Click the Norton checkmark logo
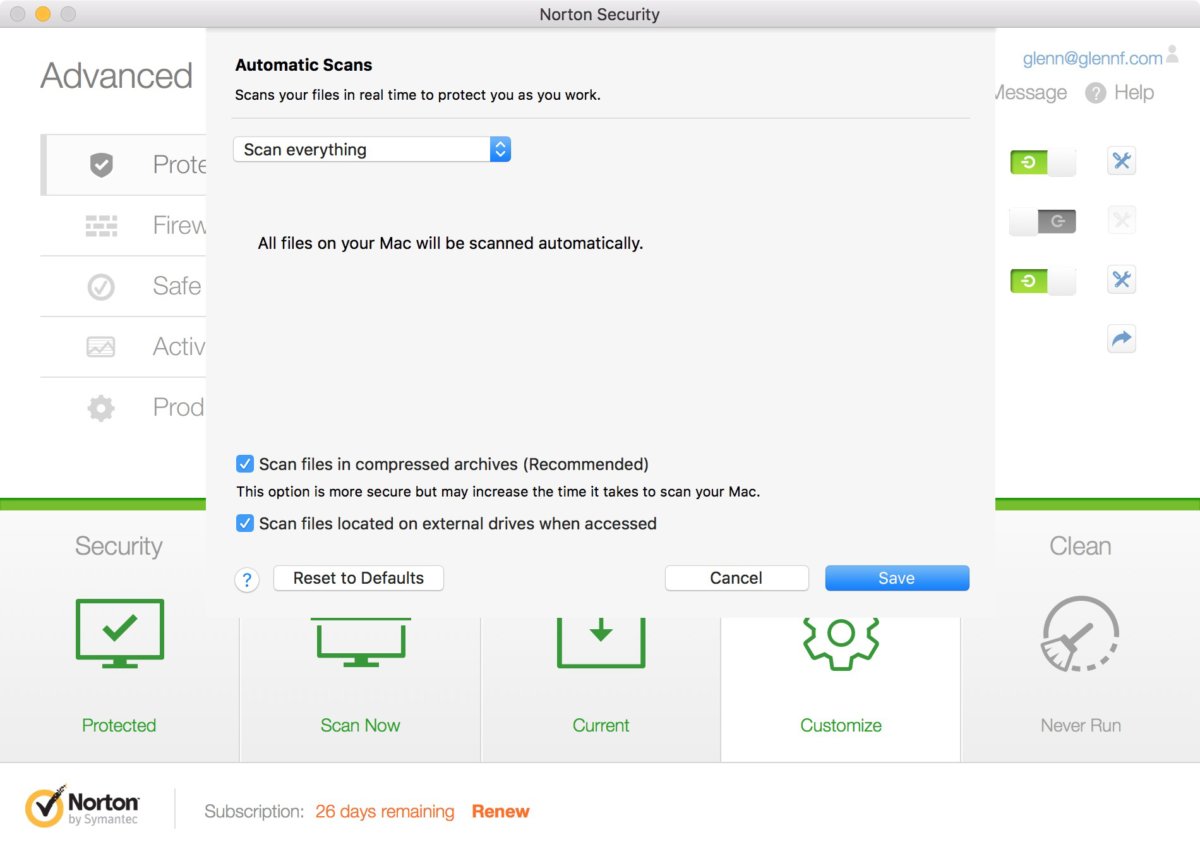This screenshot has height=844, width=1200. (x=46, y=808)
